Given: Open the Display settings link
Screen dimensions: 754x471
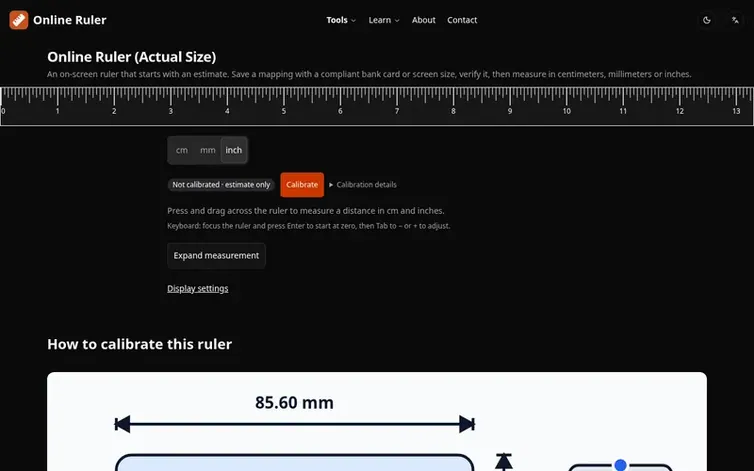Looking at the screenshot, I should (x=198, y=289).
